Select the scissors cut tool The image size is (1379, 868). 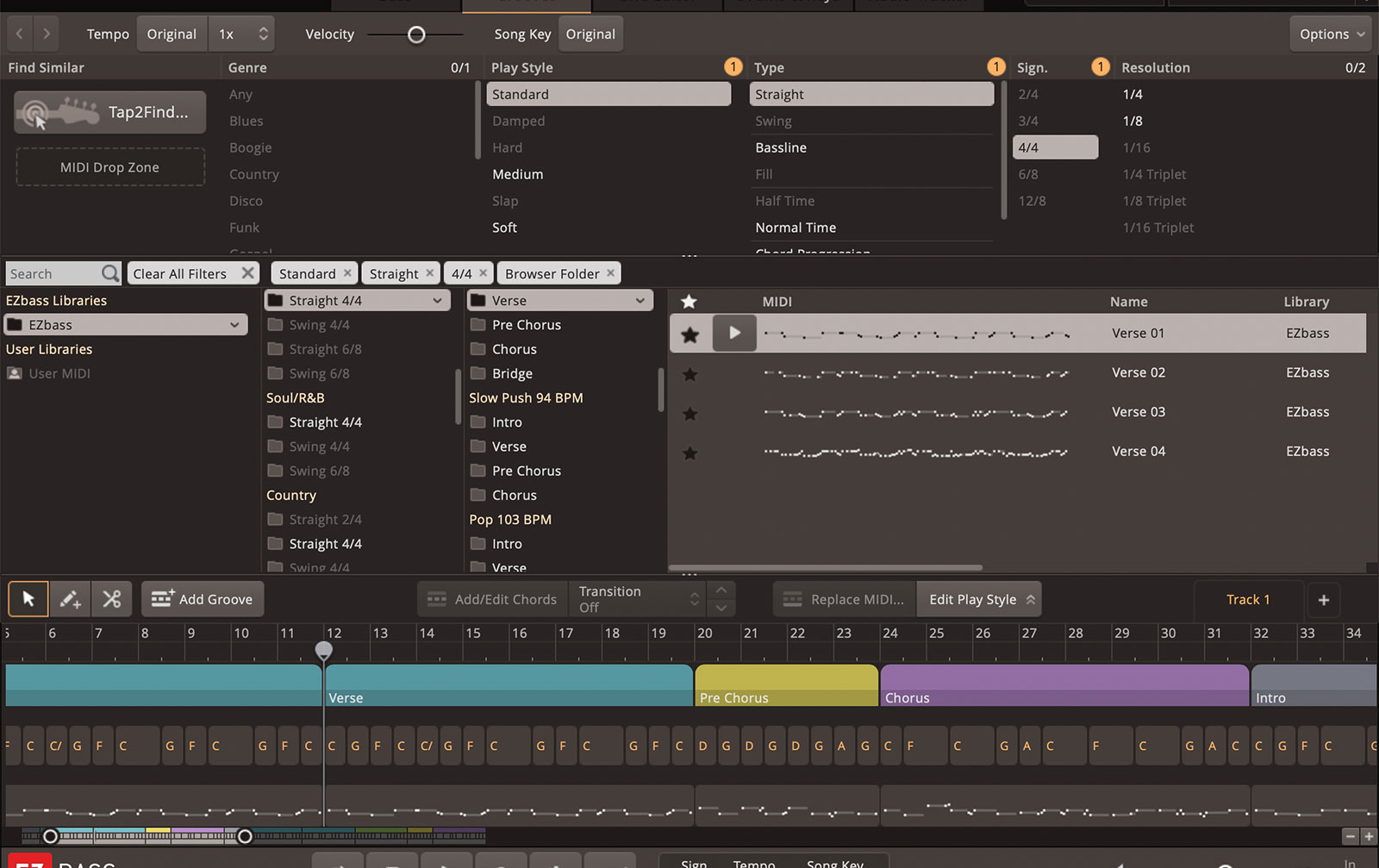click(x=111, y=599)
